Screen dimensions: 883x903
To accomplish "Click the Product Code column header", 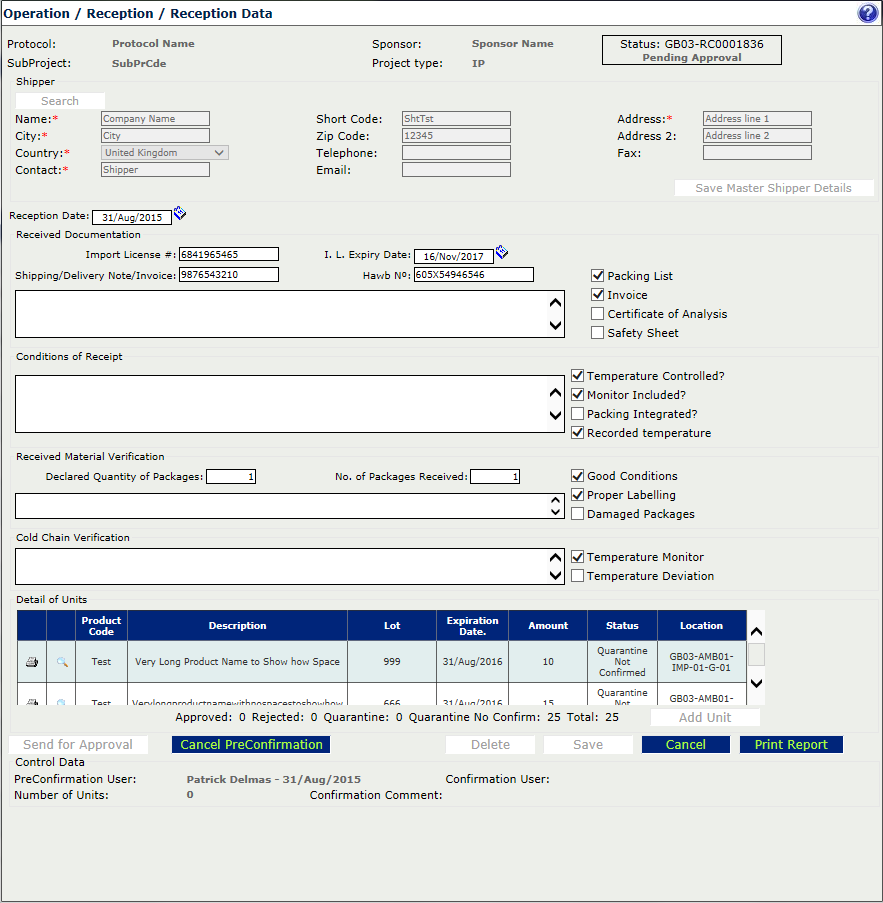I will [101, 625].
